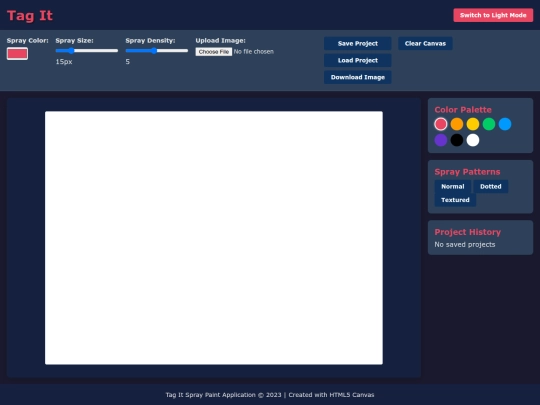Click the 'Spray Density:' label
The image size is (540, 405).
[150, 41]
